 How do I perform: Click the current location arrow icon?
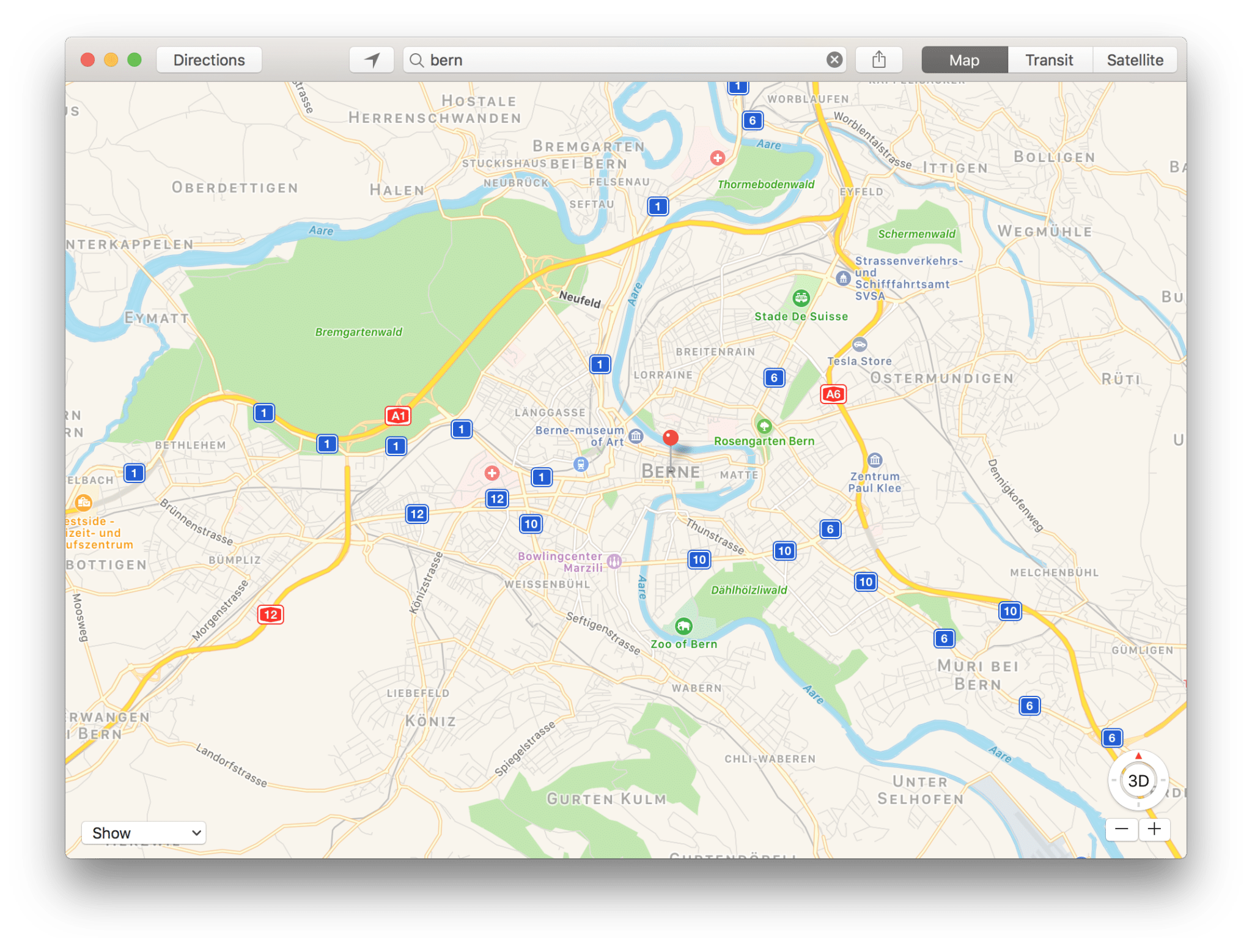[x=372, y=60]
